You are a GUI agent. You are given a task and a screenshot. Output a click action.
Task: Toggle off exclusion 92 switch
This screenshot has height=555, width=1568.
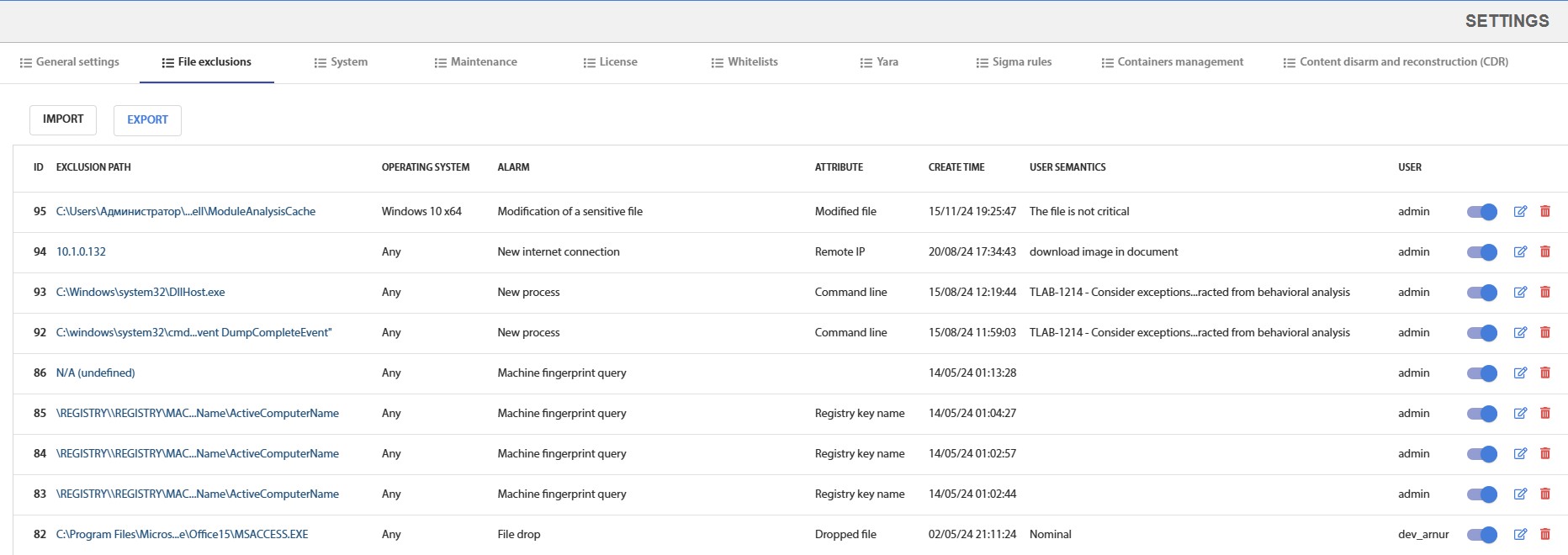(x=1482, y=333)
